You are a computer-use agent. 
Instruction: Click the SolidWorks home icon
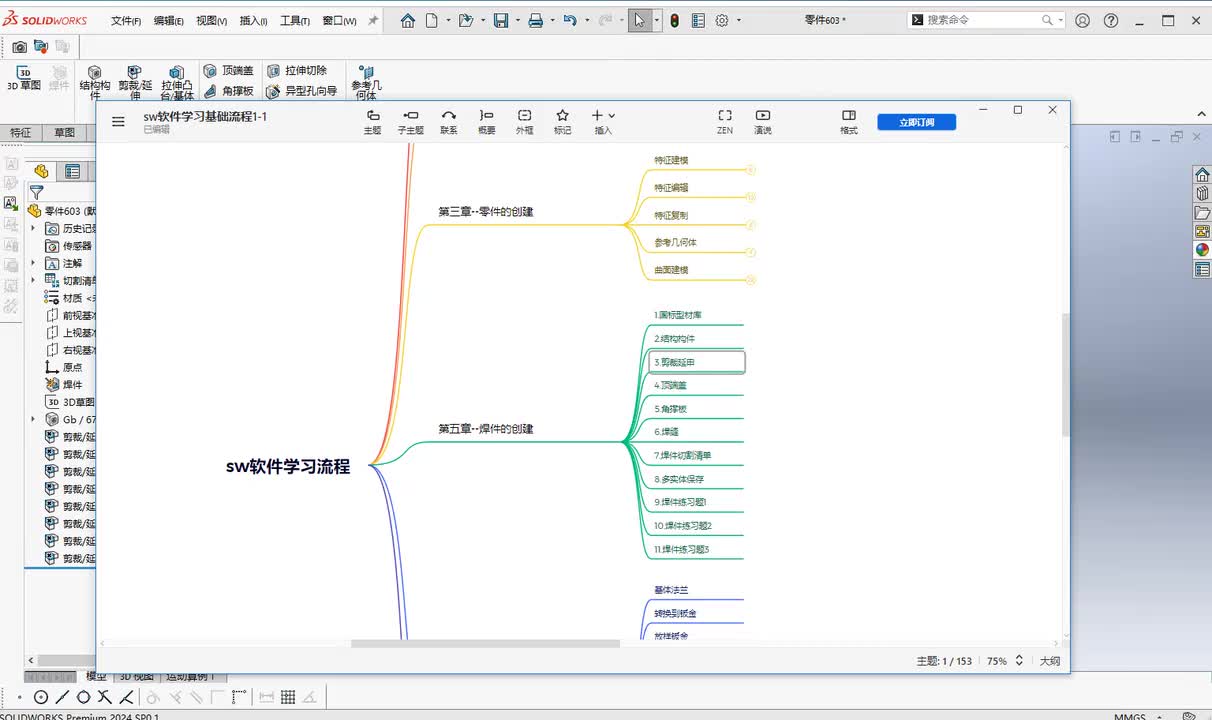tap(408, 20)
